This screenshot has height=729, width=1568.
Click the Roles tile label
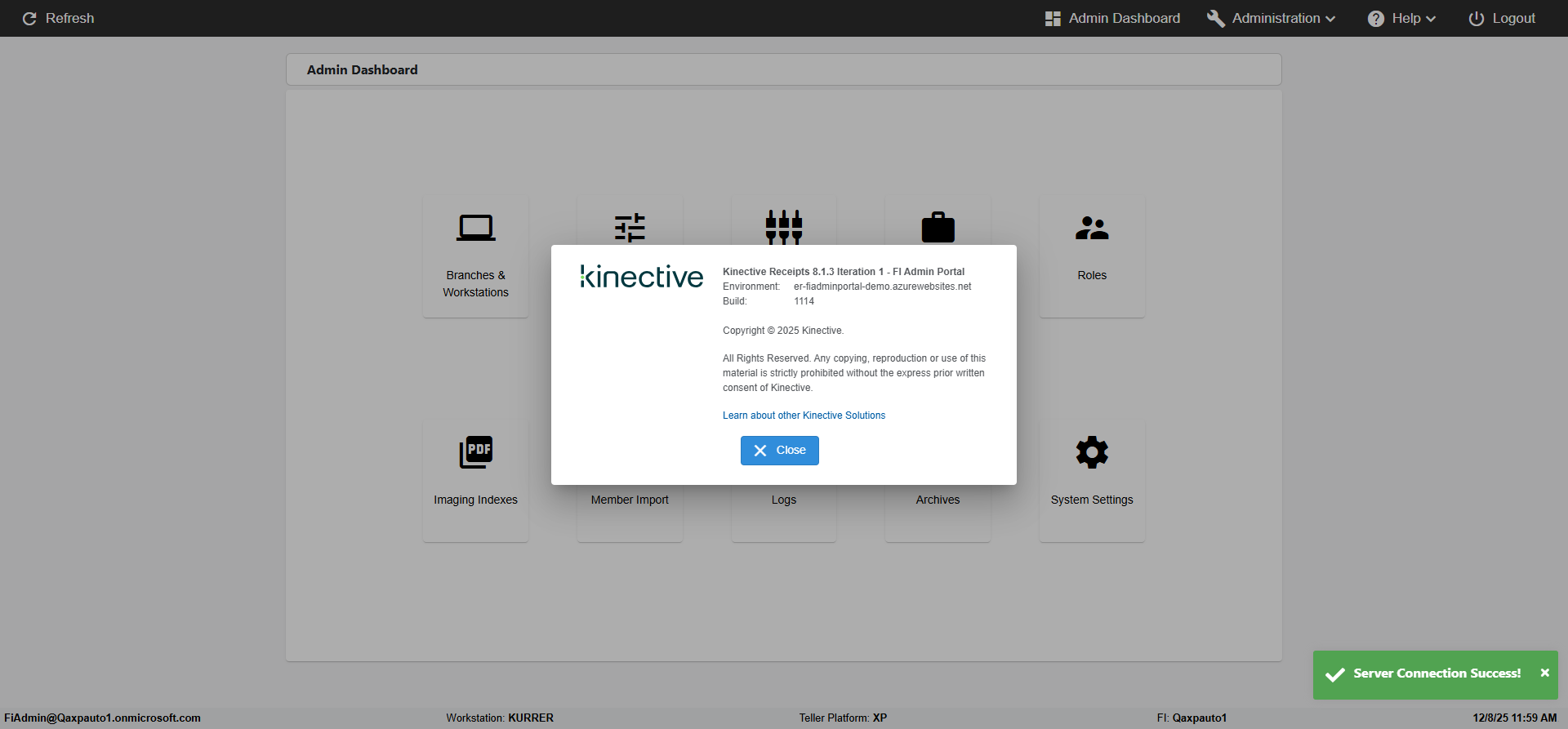point(1092,275)
